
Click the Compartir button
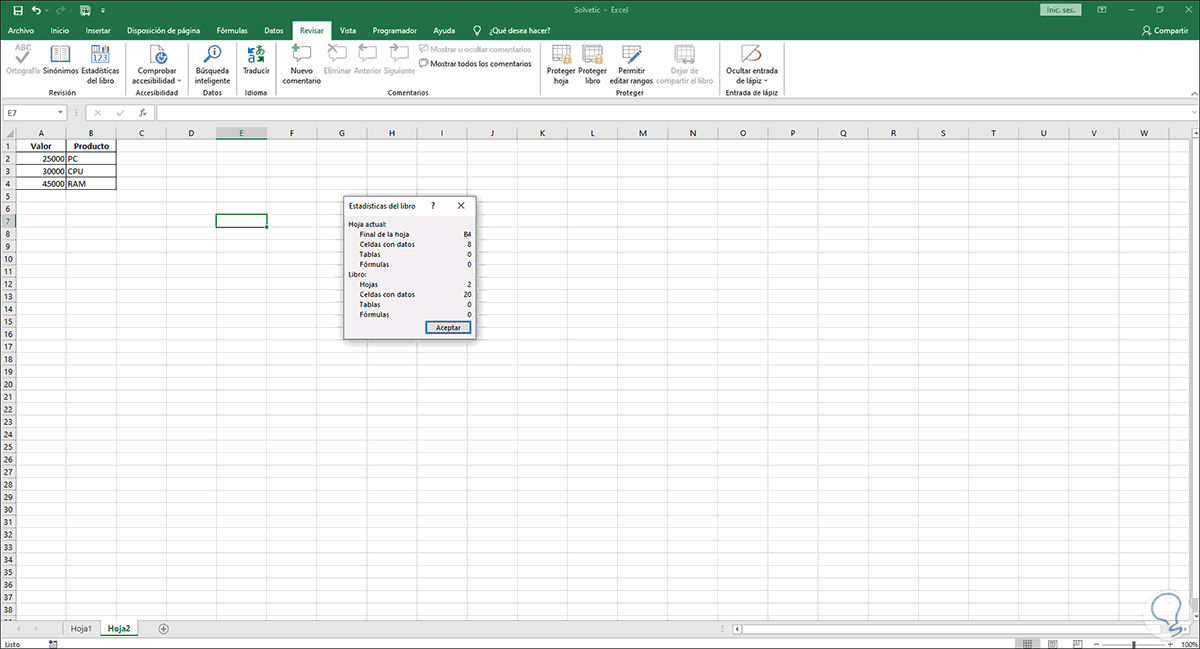(1165, 31)
